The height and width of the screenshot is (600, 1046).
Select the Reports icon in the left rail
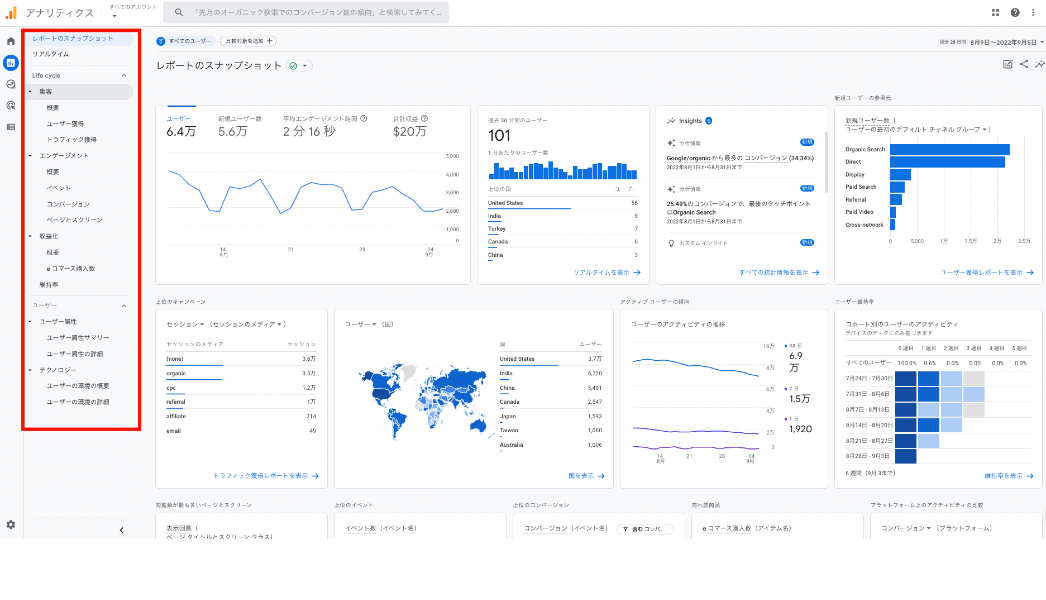[11, 63]
